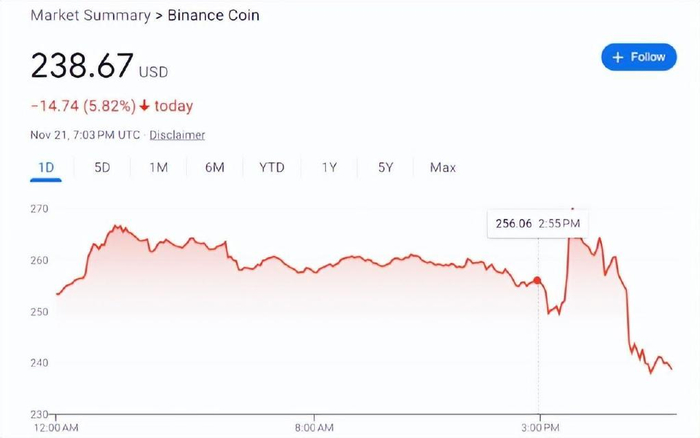The width and height of the screenshot is (700, 438).
Task: Switch to the 5D time range tab
Action: point(102,168)
